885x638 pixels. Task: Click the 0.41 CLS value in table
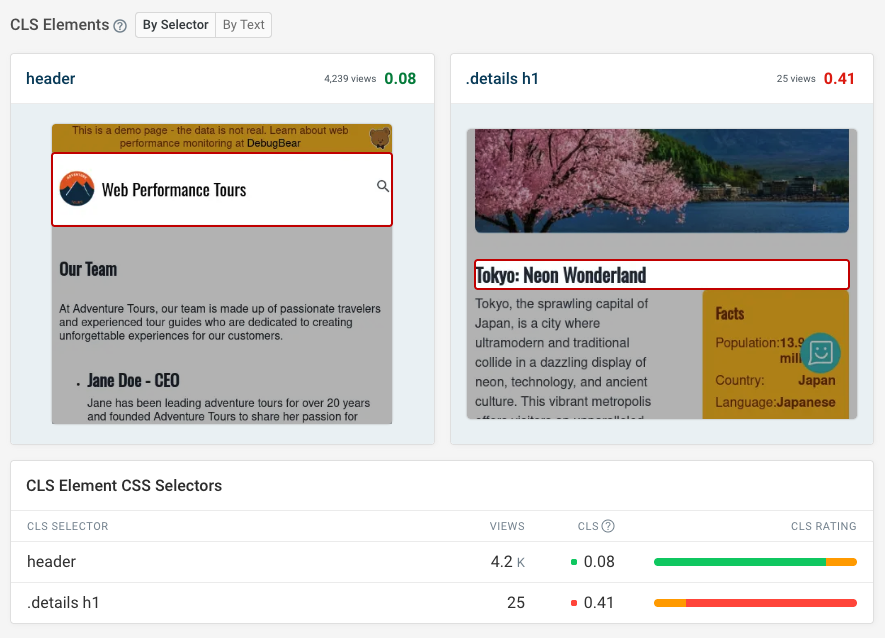pos(599,603)
